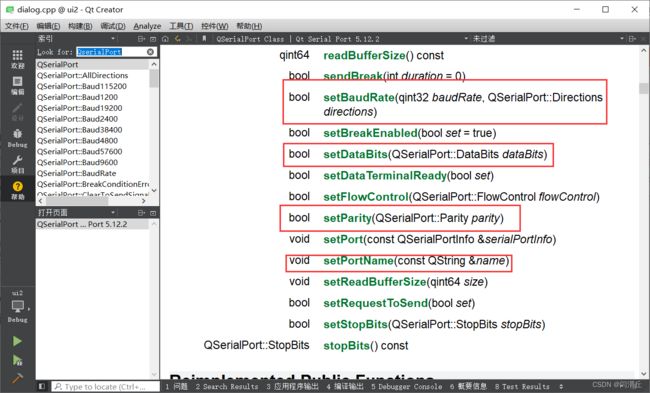The width and height of the screenshot is (650, 393).
Task: Open the 5 Debugger Console pane
Action: coord(406,386)
